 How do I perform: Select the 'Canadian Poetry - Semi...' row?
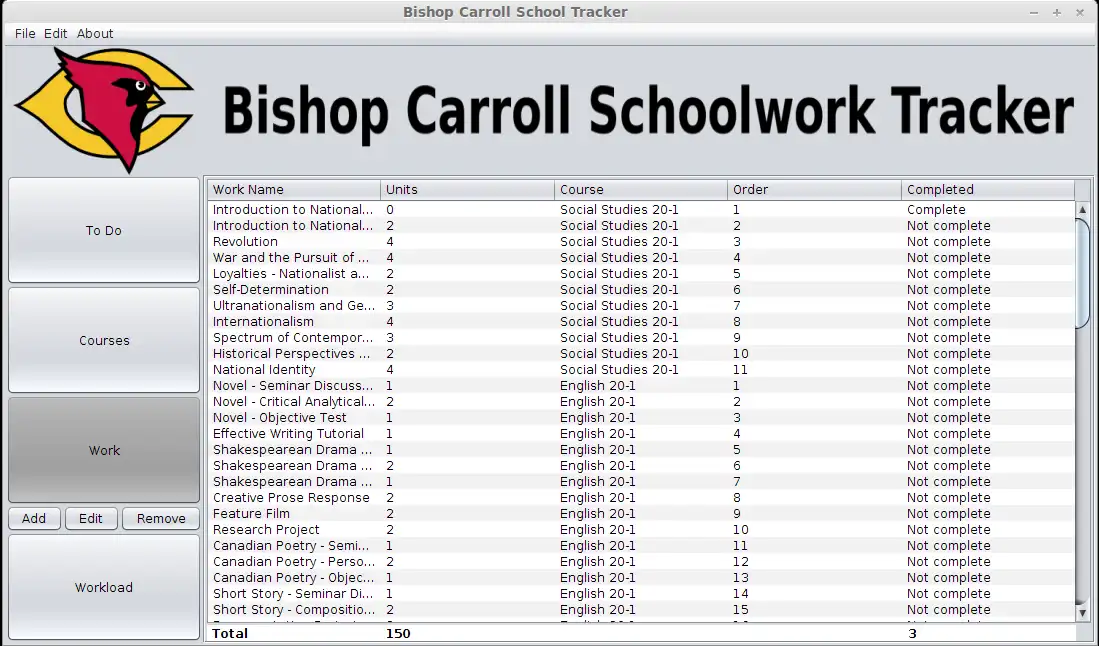click(x=641, y=546)
